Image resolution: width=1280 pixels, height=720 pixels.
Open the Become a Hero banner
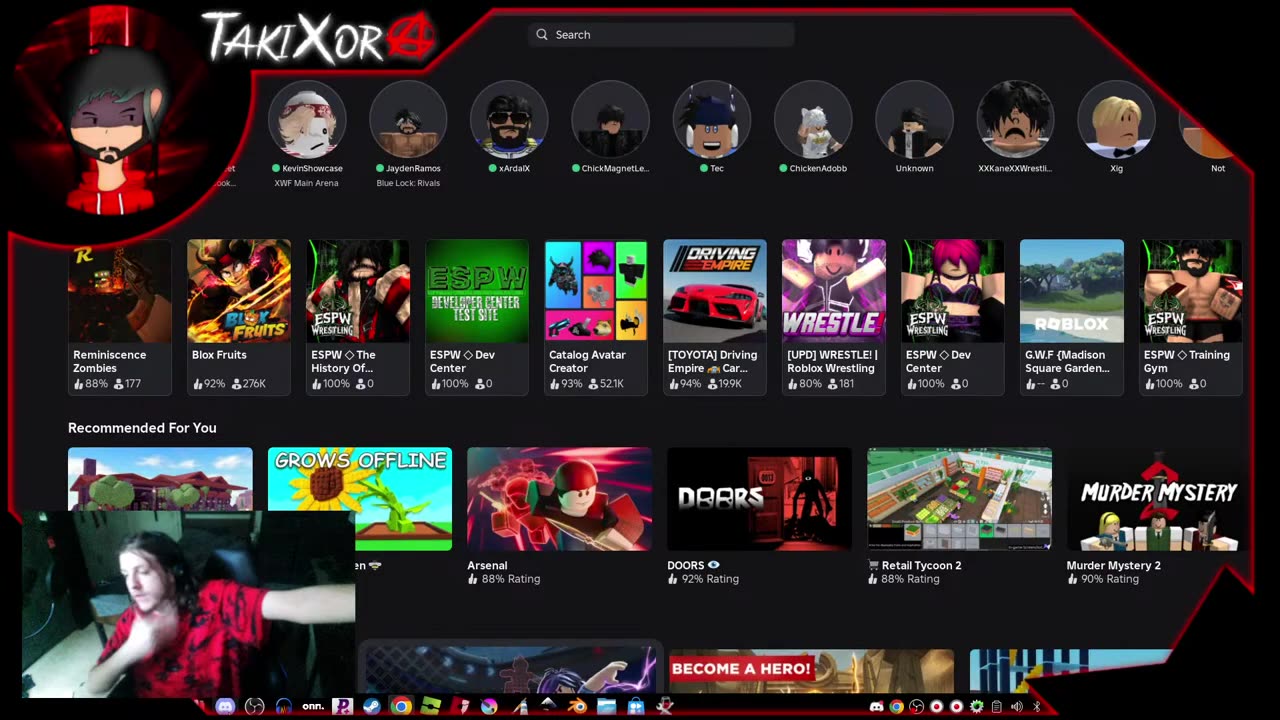click(811, 671)
